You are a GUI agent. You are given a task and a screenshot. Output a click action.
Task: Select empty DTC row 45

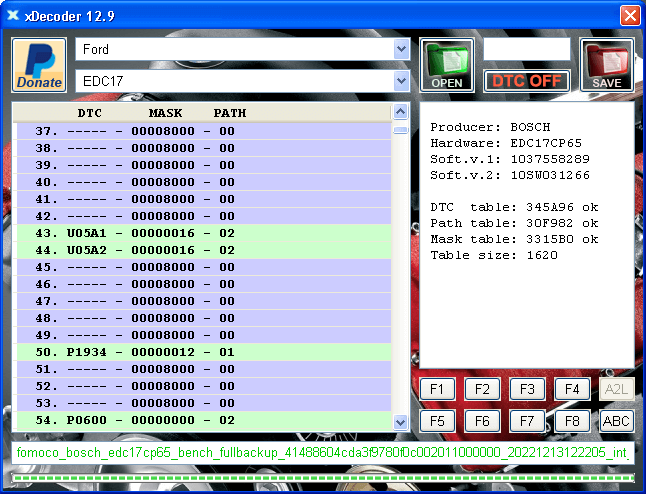[x=204, y=267]
